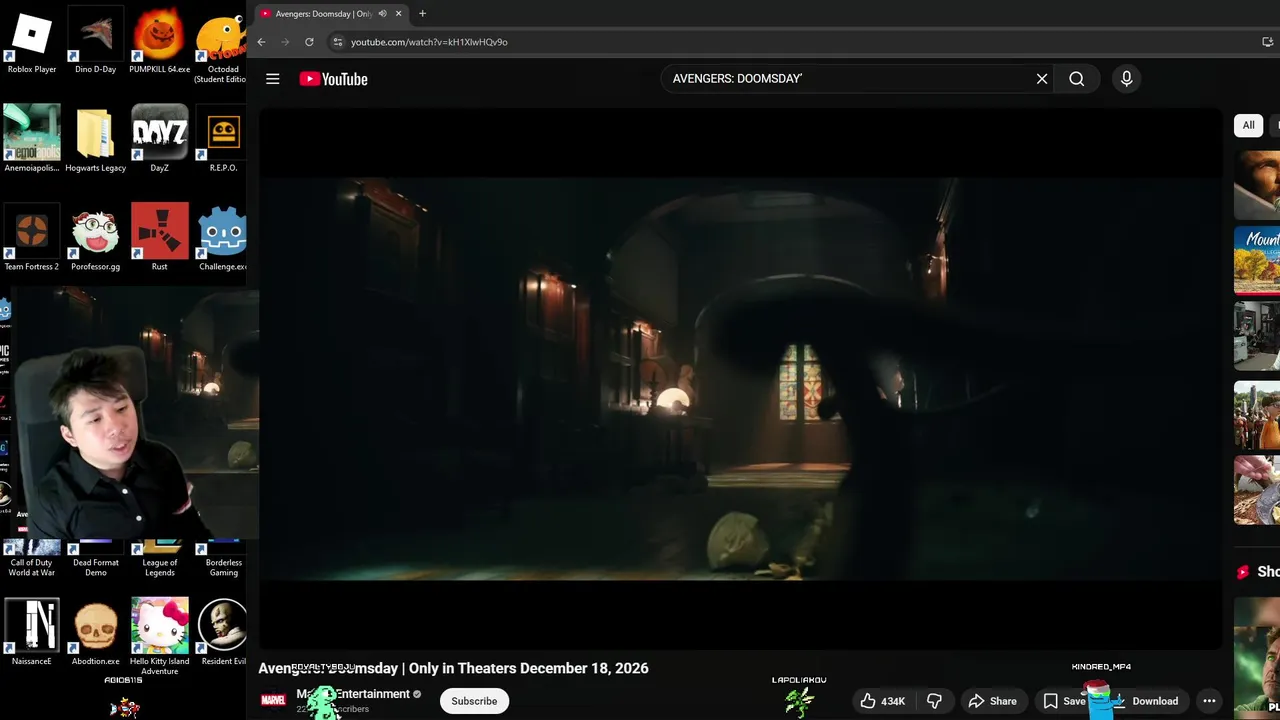The image size is (1280, 720).
Task: Go to YouTube home via logo
Action: pyautogui.click(x=333, y=79)
